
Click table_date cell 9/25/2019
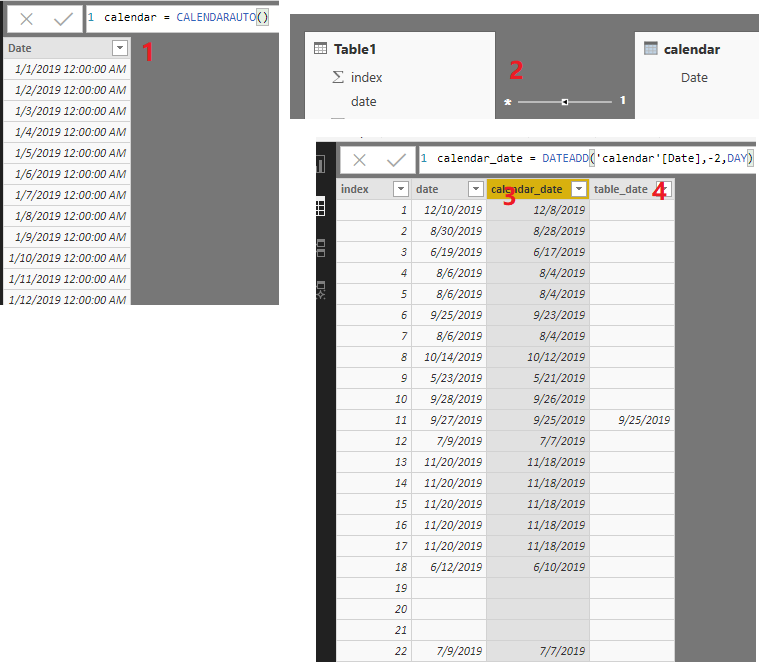632,420
